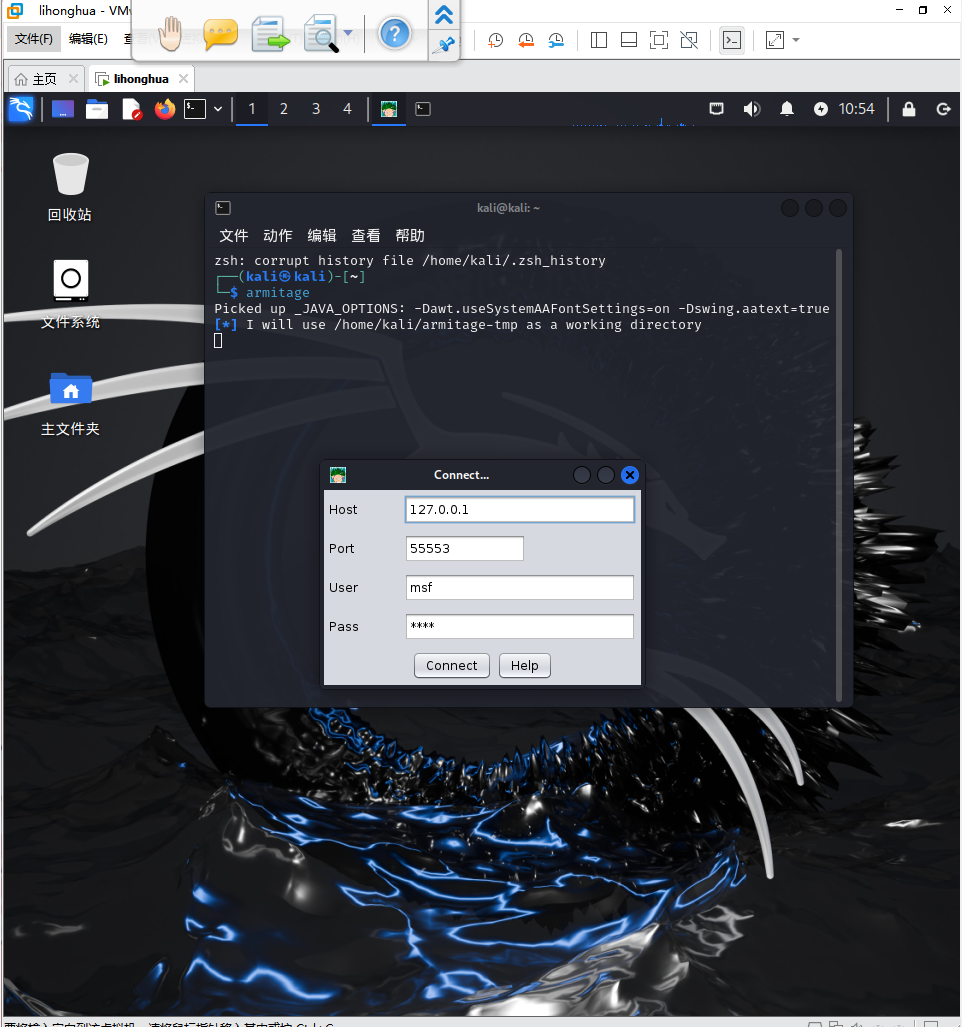Open the Kali applications menu
The width and height of the screenshot is (962, 1027).
pyautogui.click(x=20, y=109)
